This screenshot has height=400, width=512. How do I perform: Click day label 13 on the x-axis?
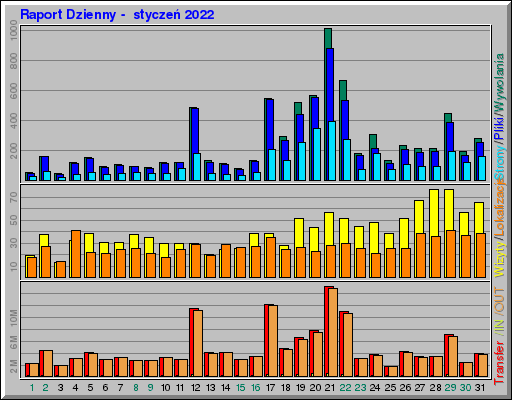(210, 388)
